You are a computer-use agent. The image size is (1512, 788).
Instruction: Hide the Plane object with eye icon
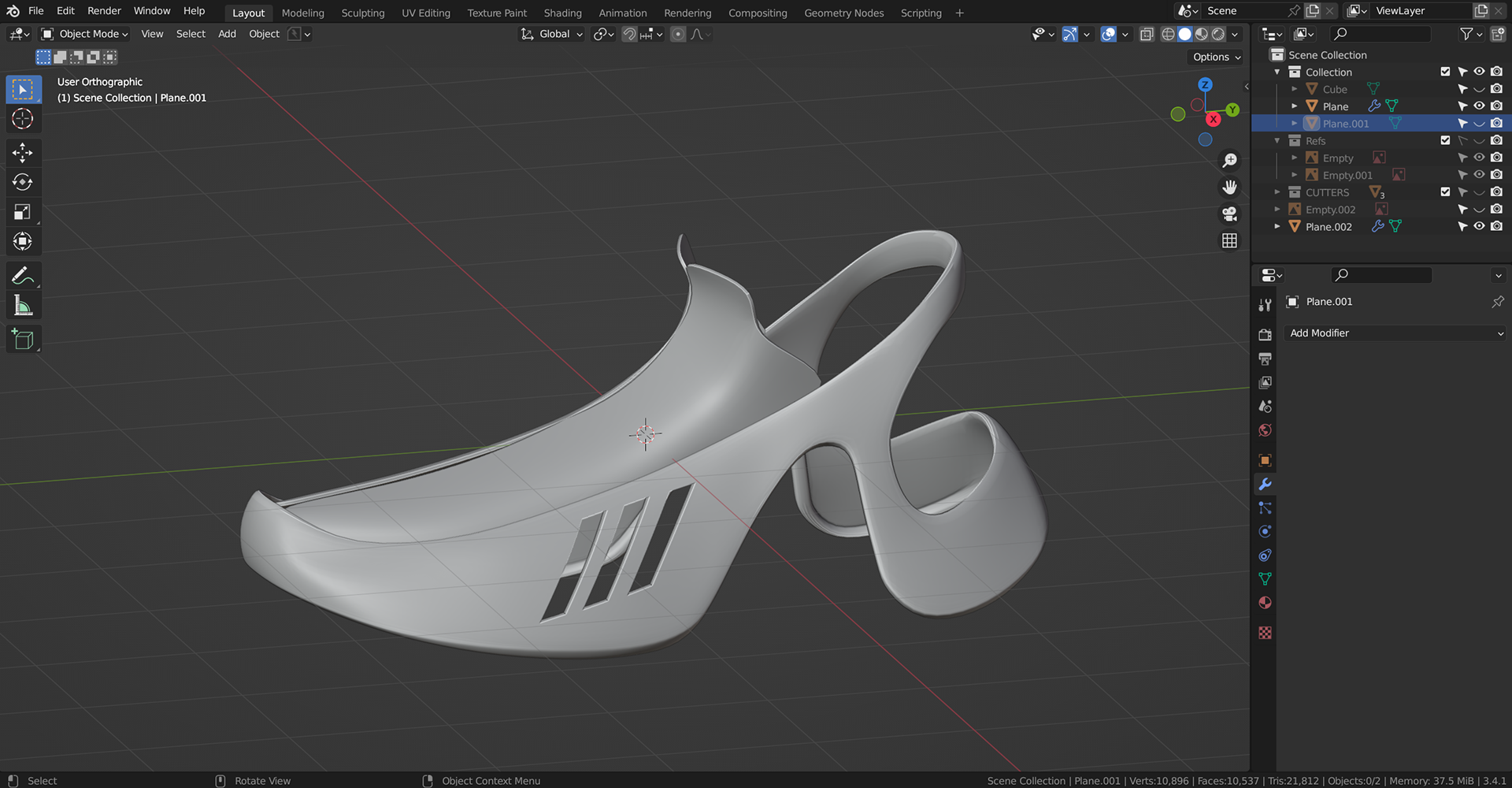click(1479, 106)
